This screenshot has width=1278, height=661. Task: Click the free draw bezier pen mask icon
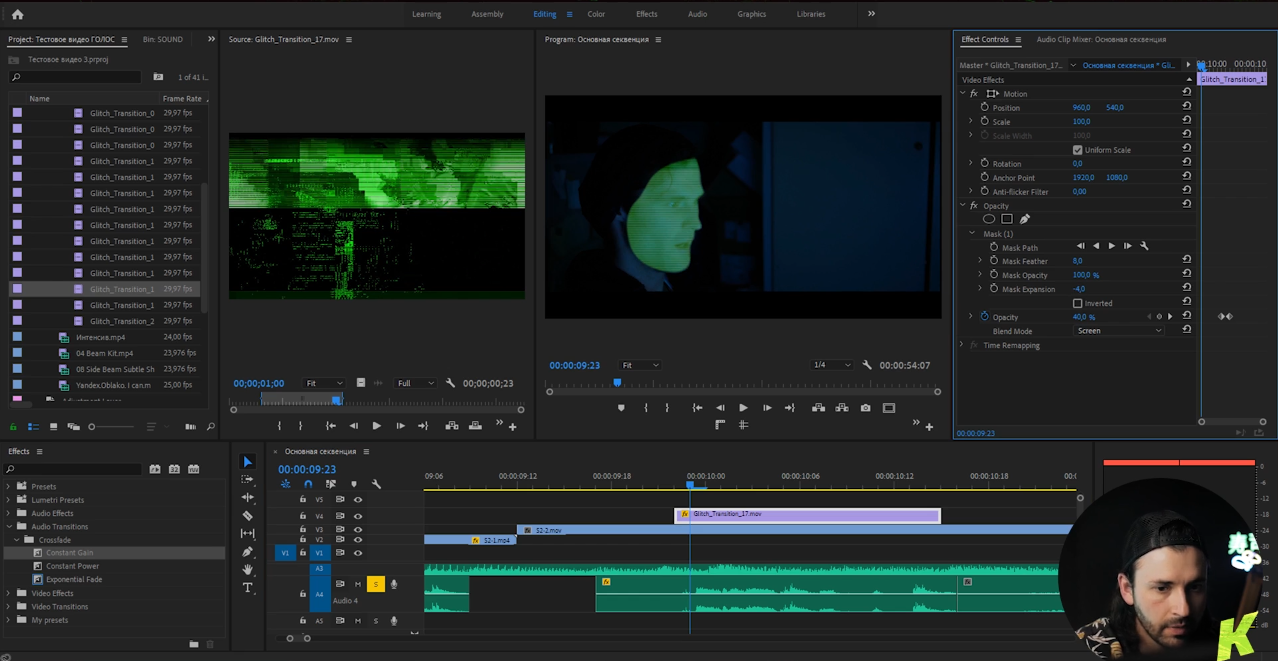point(1025,219)
